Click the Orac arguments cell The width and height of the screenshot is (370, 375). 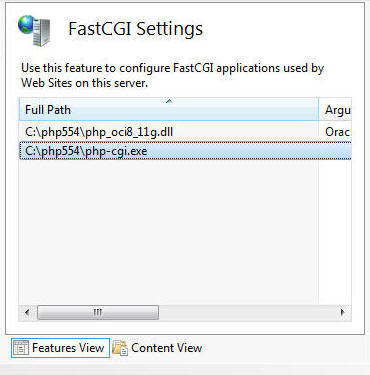(337, 132)
